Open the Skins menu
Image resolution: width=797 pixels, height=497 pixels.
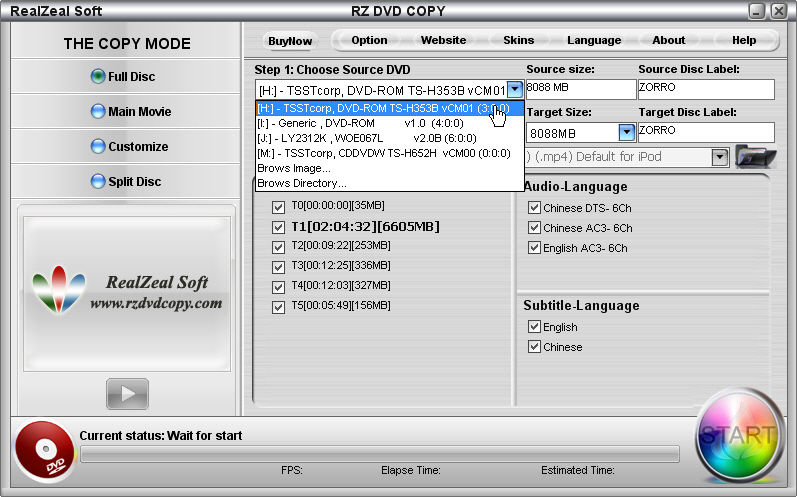518,40
